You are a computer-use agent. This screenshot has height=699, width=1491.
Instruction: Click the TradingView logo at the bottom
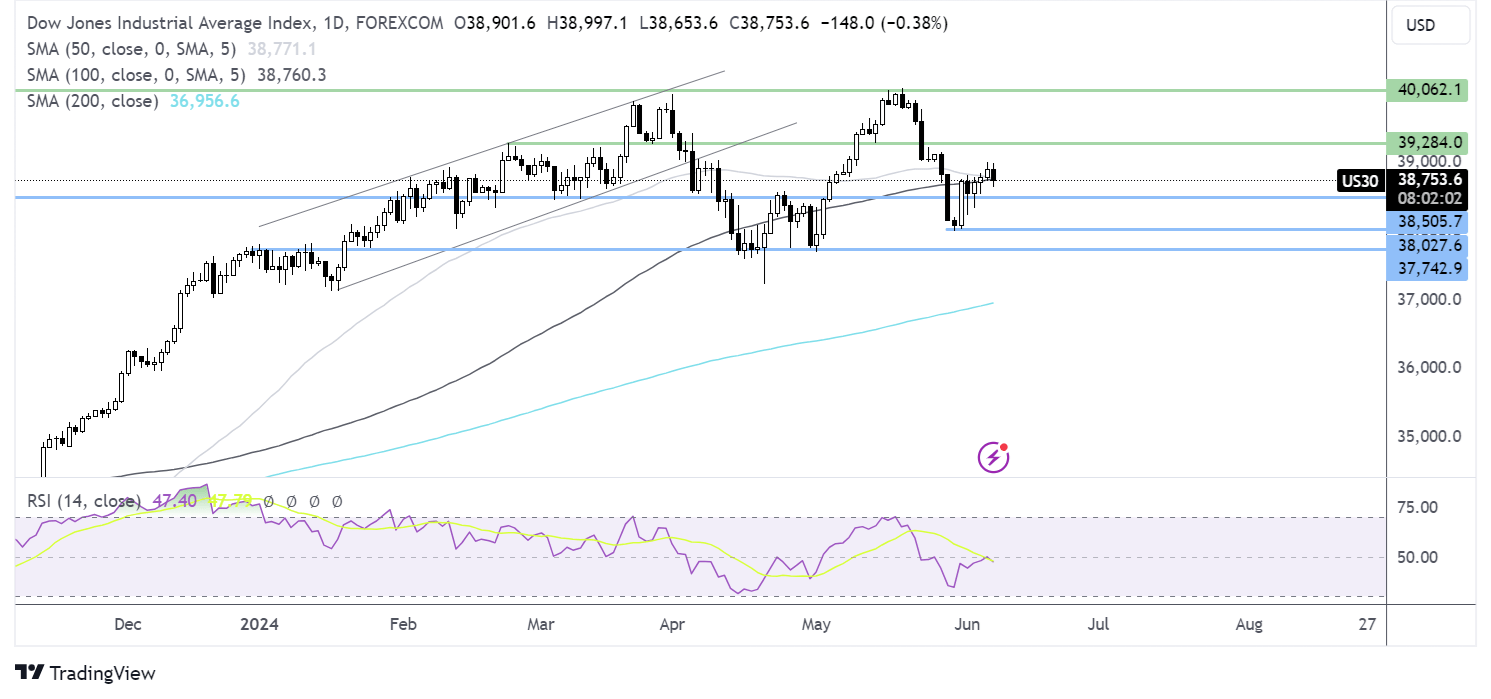[x=85, y=673]
